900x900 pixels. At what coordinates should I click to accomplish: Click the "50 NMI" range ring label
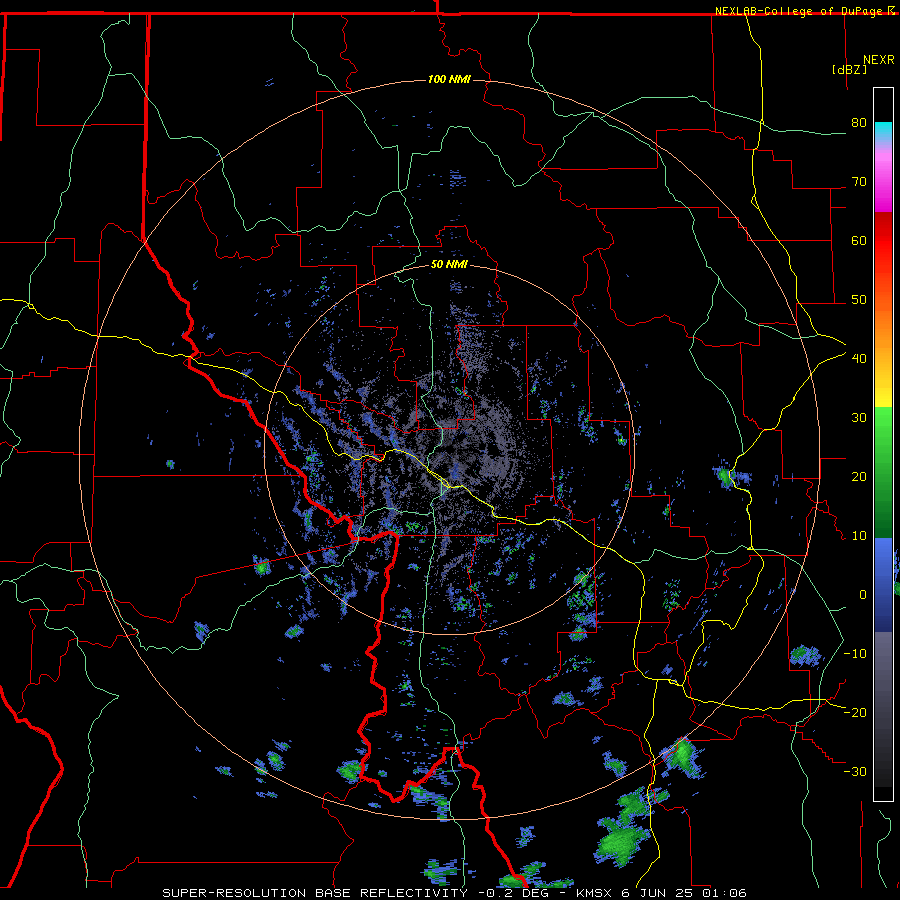pyautogui.click(x=449, y=265)
